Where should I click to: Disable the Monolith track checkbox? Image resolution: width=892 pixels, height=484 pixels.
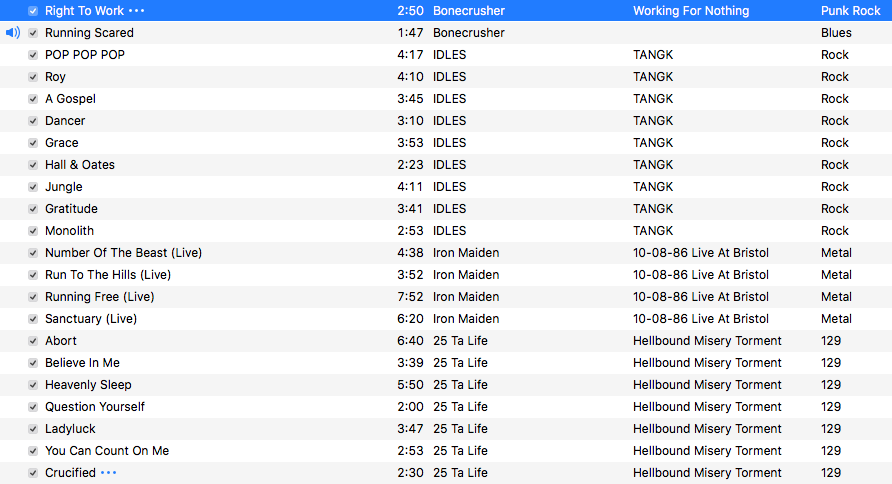pos(33,231)
